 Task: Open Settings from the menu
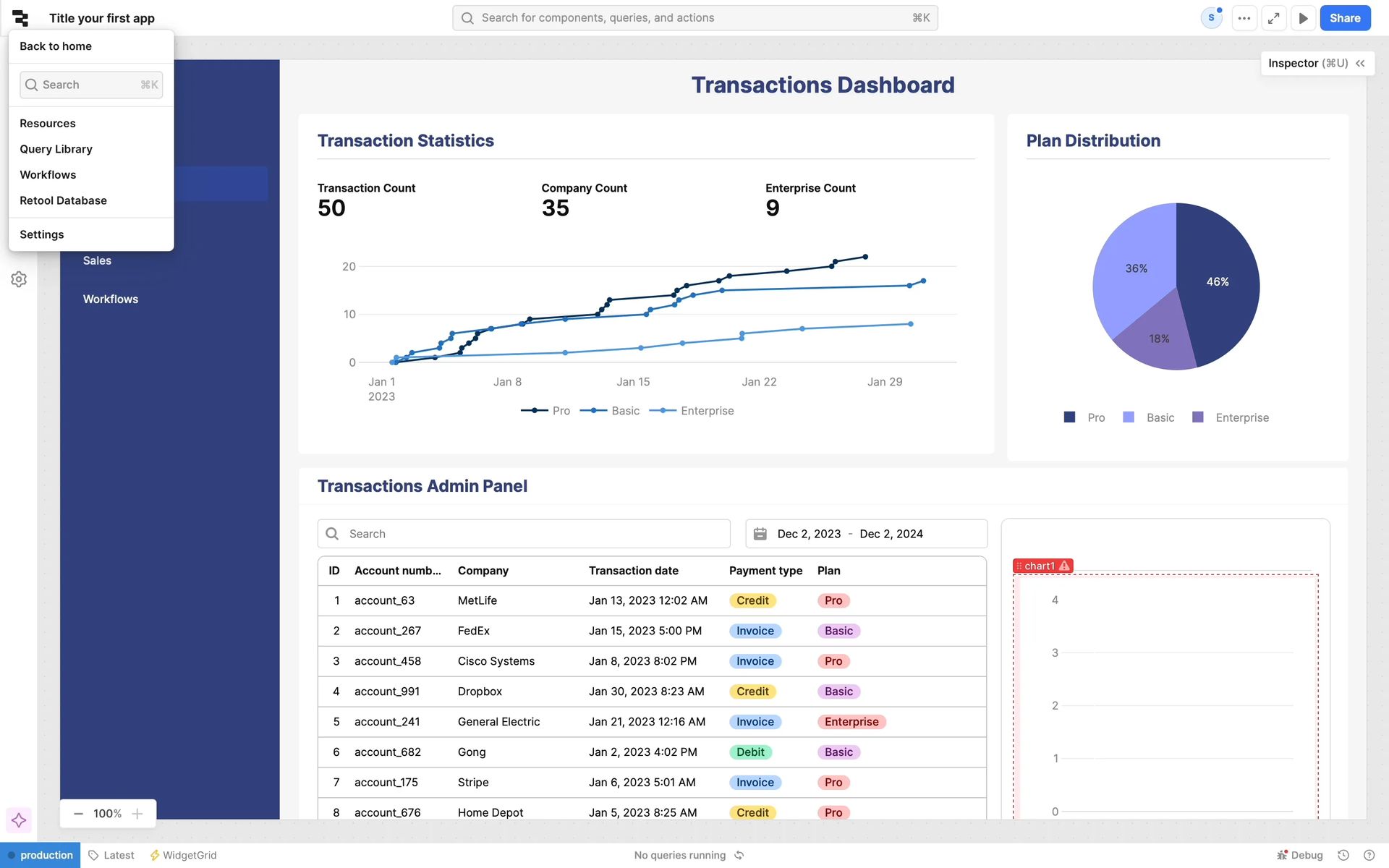tap(42, 234)
